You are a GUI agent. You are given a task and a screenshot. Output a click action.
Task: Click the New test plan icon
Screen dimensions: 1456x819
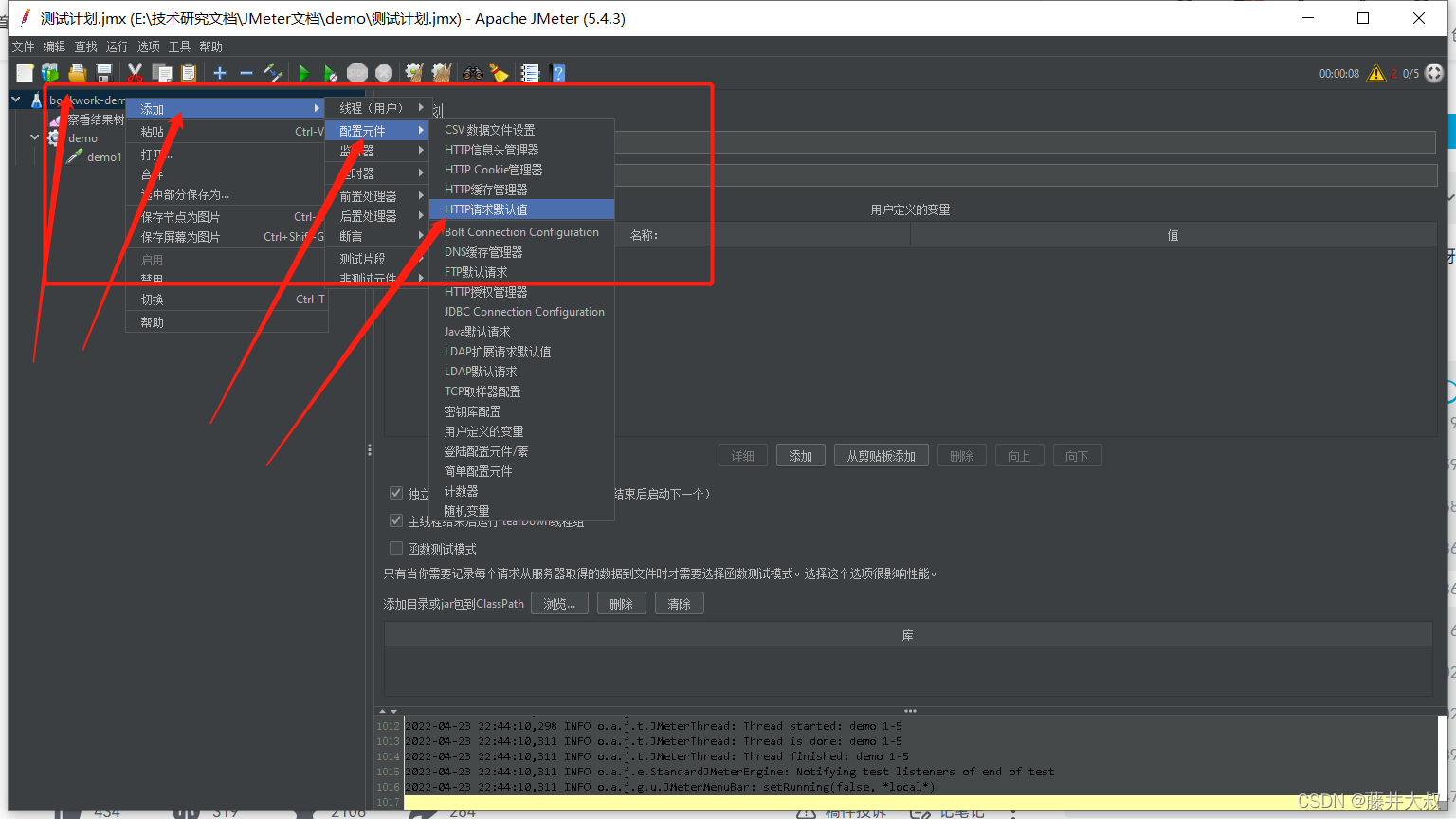click(25, 73)
